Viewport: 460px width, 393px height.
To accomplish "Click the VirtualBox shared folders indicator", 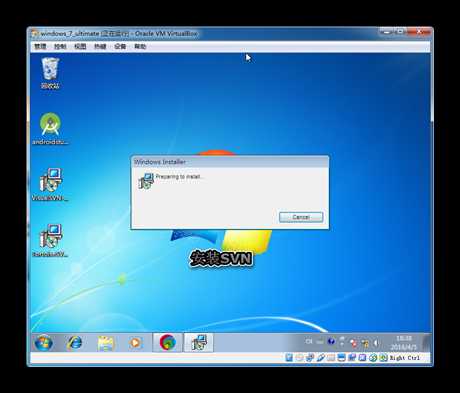I will point(331,358).
